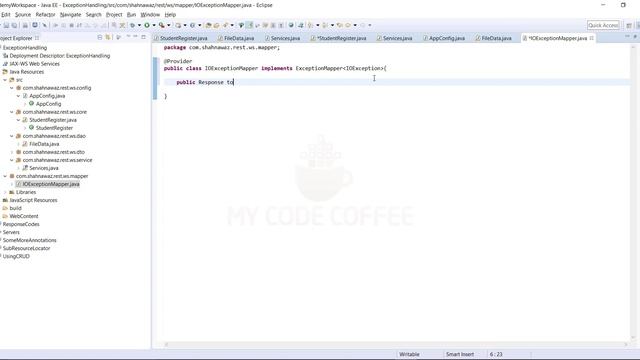The height and width of the screenshot is (360, 640).
Task: Collapse the src folder
Action: pos(5,80)
